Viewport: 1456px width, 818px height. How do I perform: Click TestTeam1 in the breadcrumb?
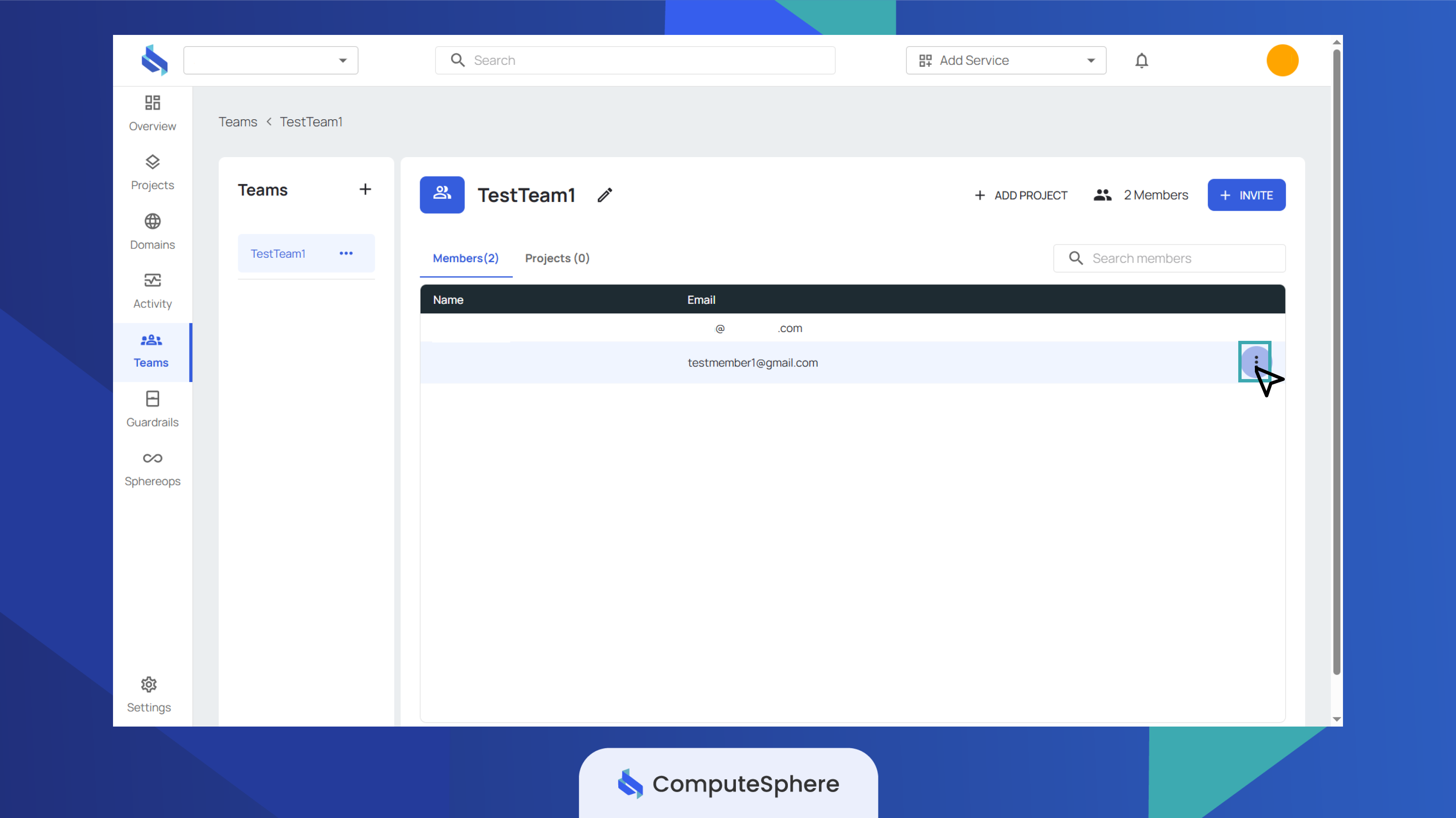pyautogui.click(x=311, y=122)
